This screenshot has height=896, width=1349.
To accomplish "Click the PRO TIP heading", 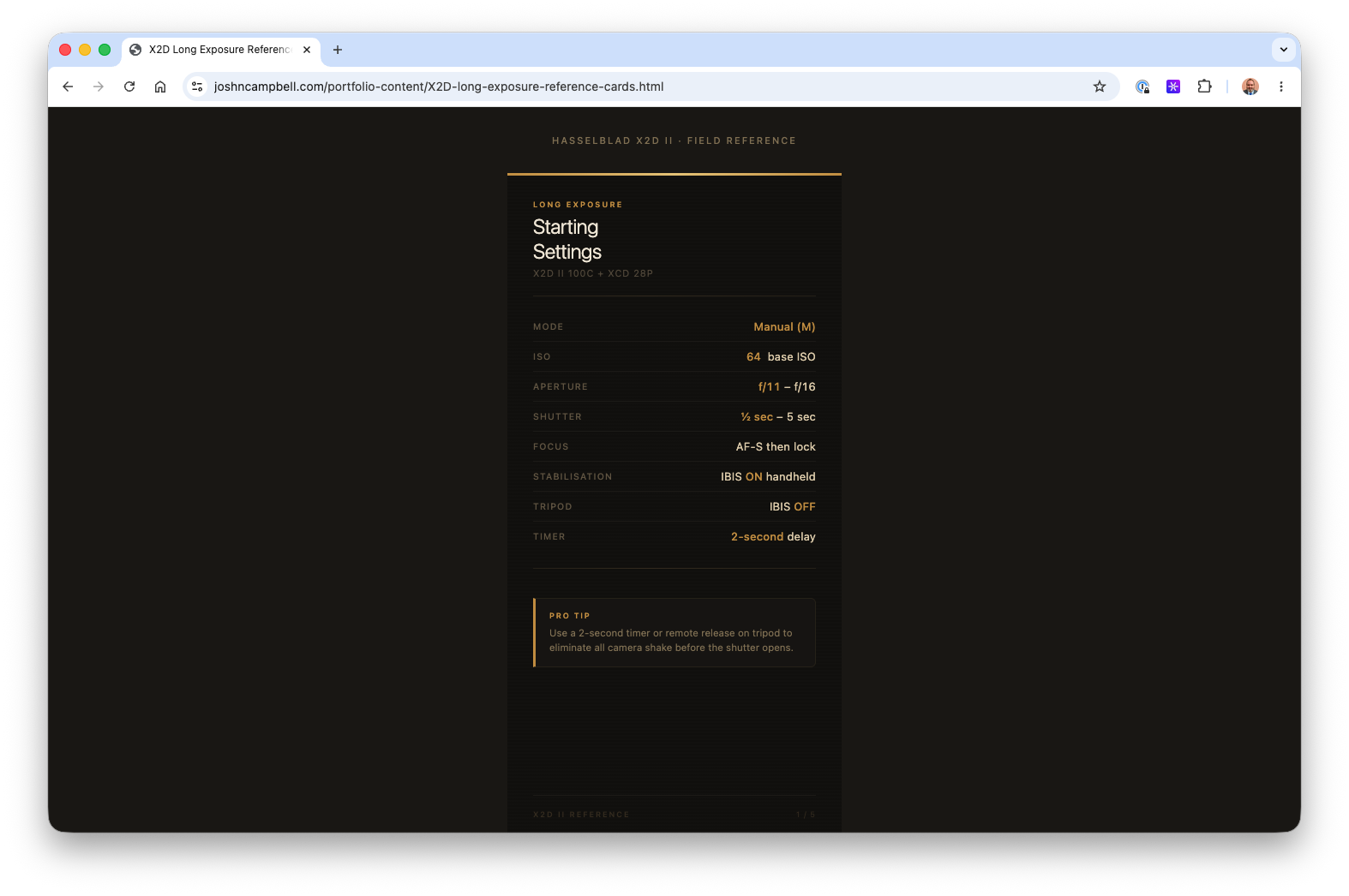I will (x=570, y=616).
